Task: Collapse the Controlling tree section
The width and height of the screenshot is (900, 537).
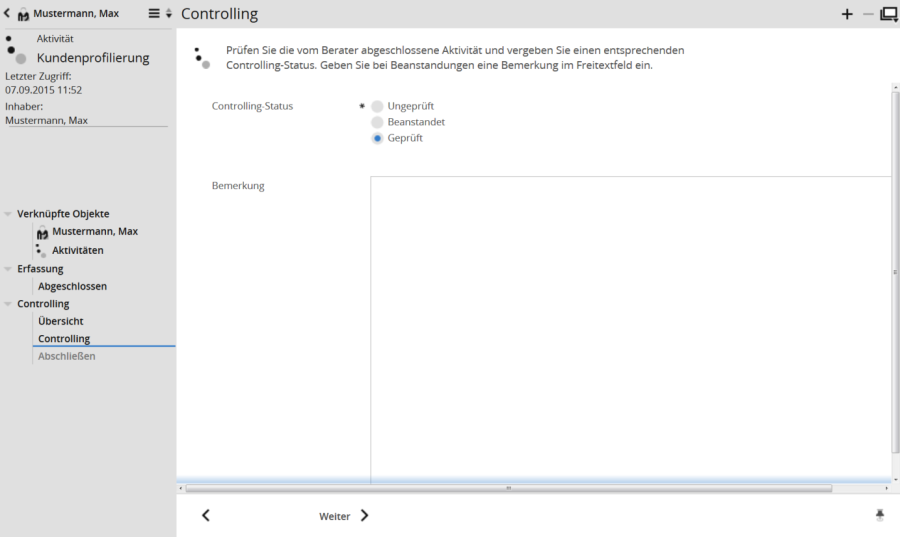Action: [x=9, y=304]
